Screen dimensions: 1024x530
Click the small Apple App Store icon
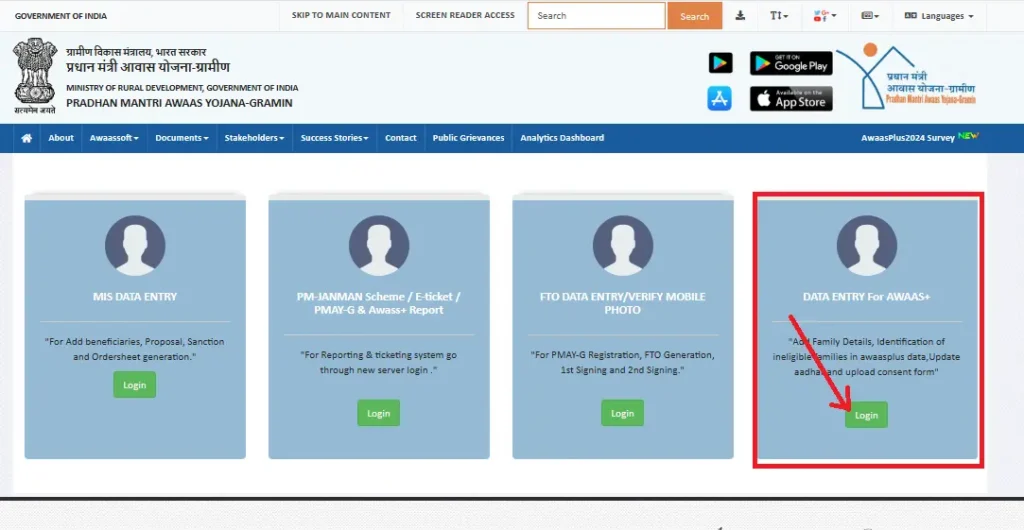pyautogui.click(x=719, y=99)
